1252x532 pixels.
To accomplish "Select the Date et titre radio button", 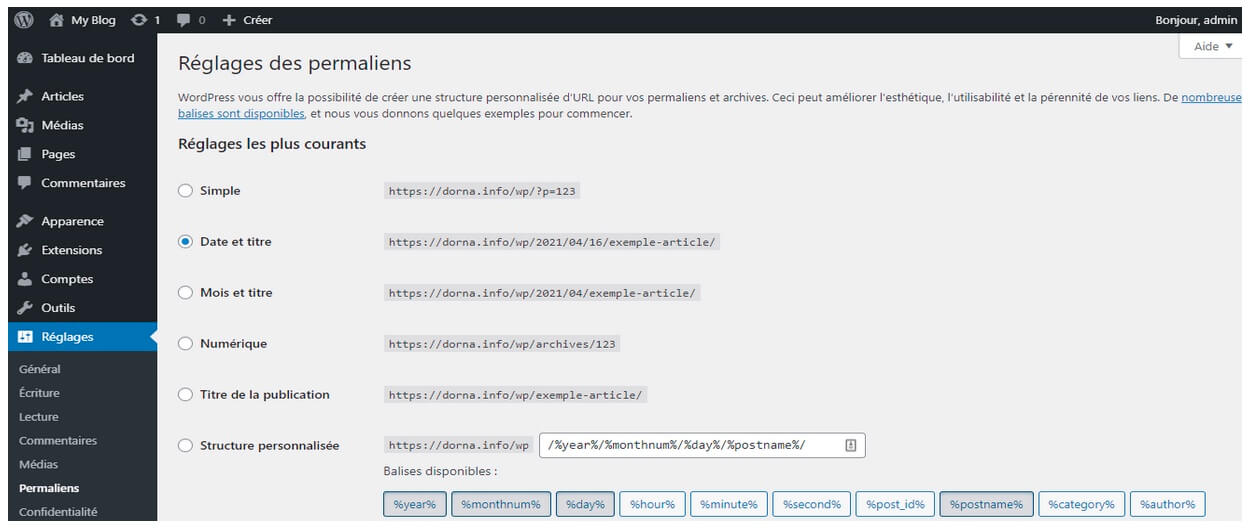I will (x=185, y=242).
